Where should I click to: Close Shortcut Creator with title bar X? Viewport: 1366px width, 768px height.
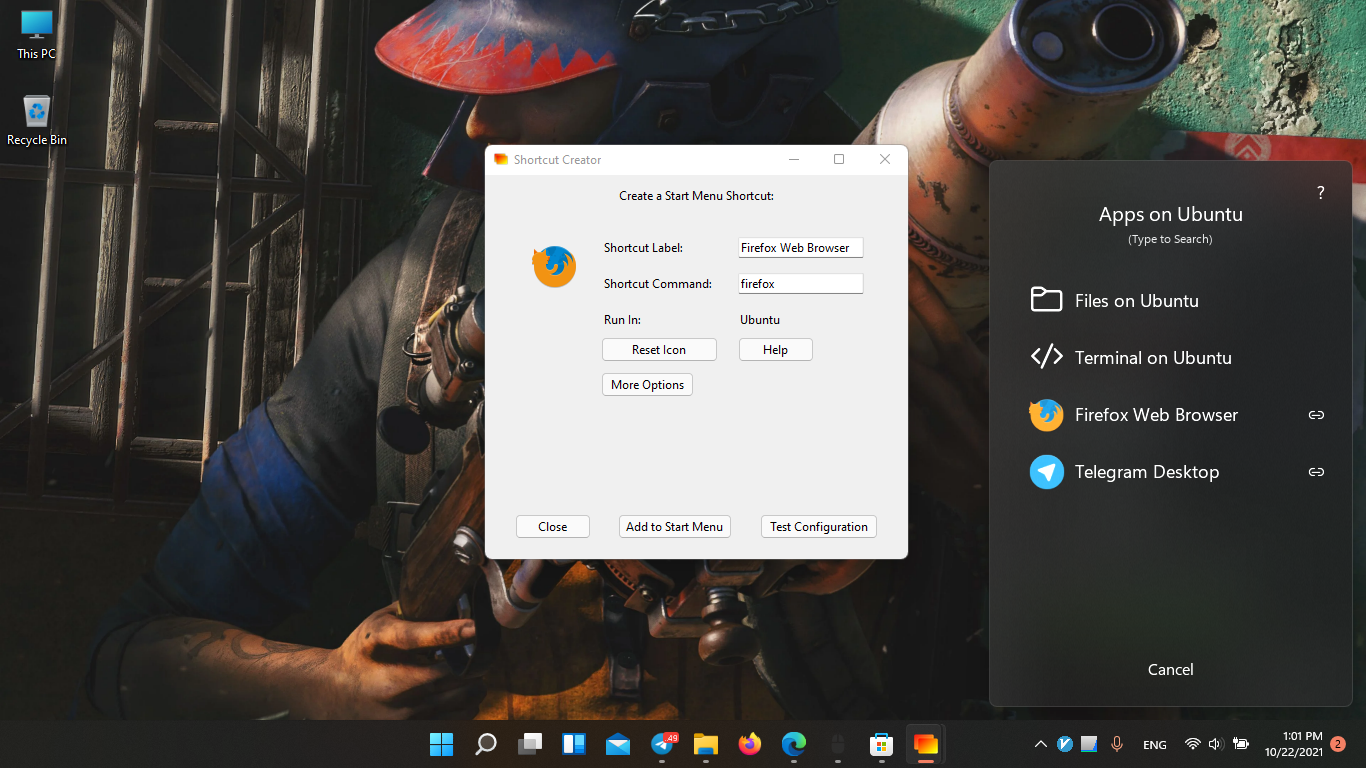pos(884,160)
